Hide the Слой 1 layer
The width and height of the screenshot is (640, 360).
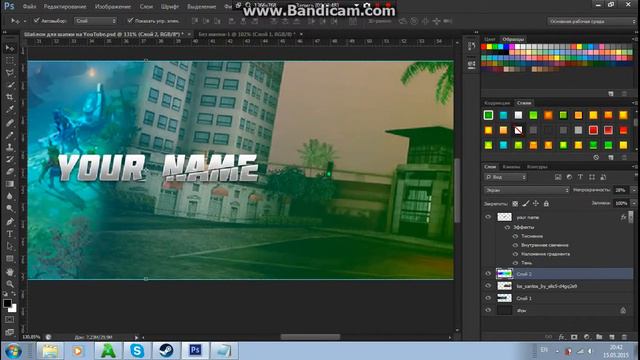[488, 298]
